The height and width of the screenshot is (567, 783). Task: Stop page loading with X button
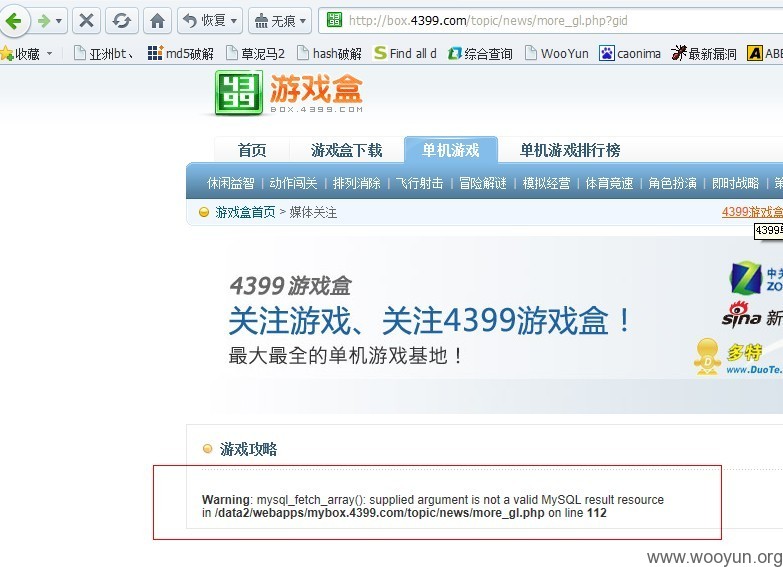[x=86, y=20]
